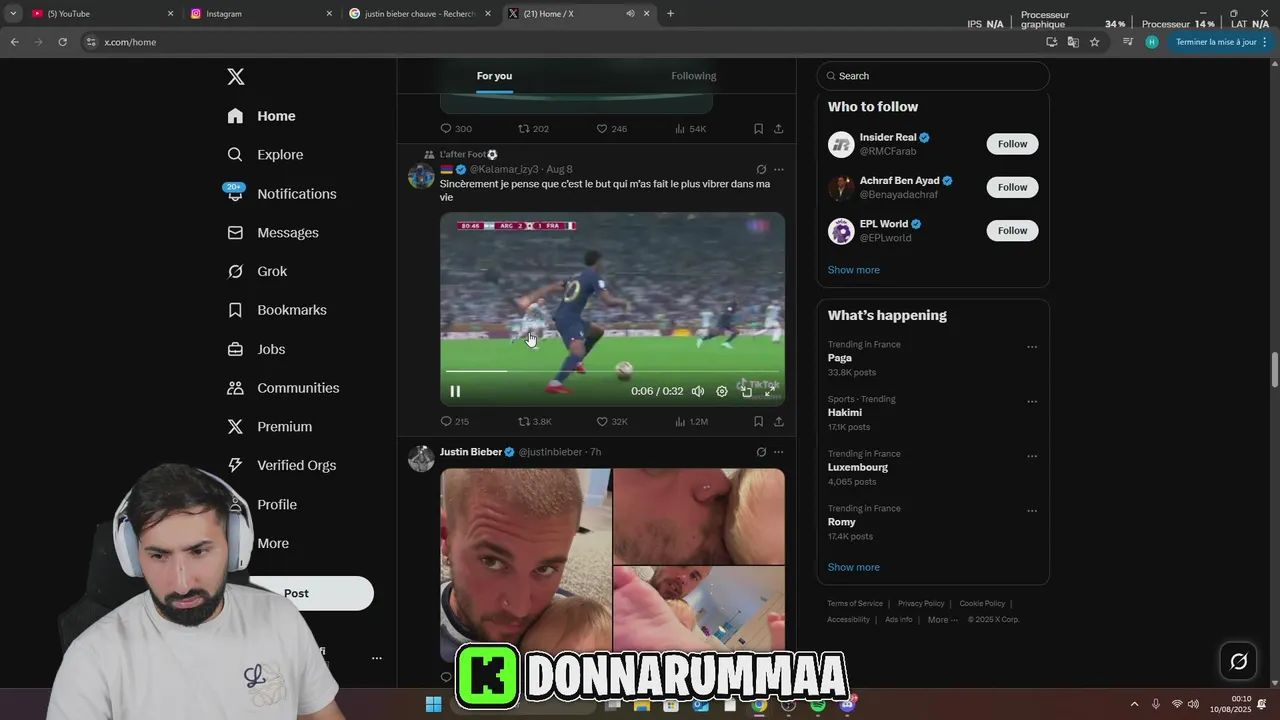This screenshot has height=720, width=1280.
Task: Open Messages envelope in sidebar
Action: tap(235, 232)
